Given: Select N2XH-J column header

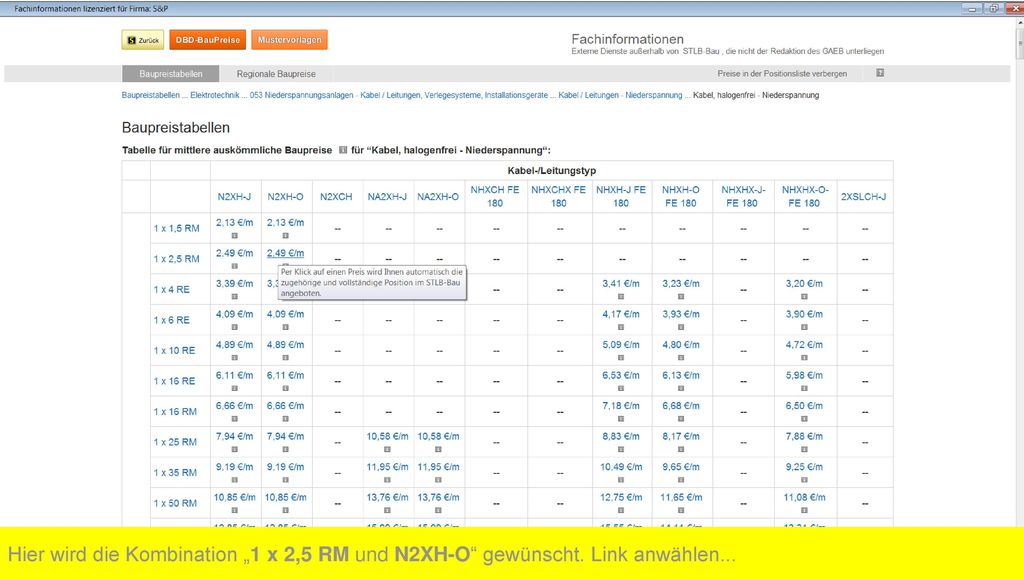Looking at the screenshot, I should point(234,197).
